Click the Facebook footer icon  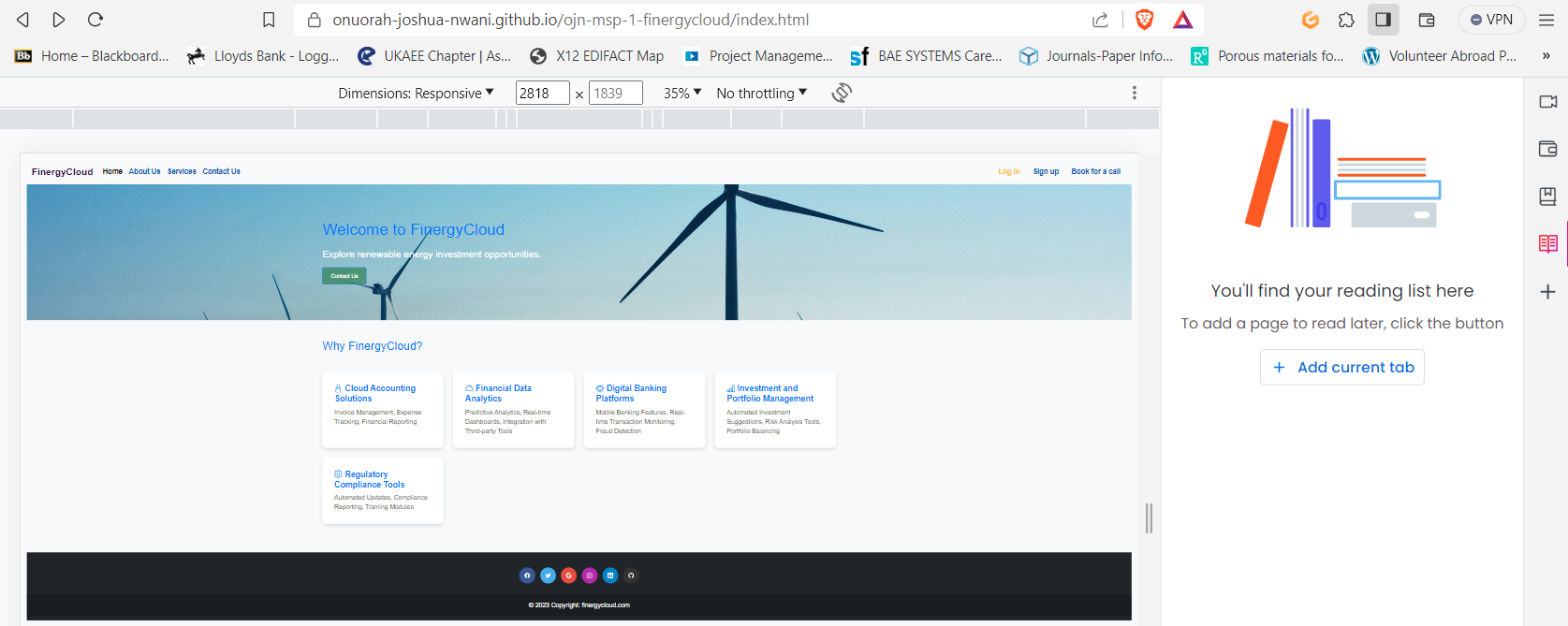click(x=527, y=575)
